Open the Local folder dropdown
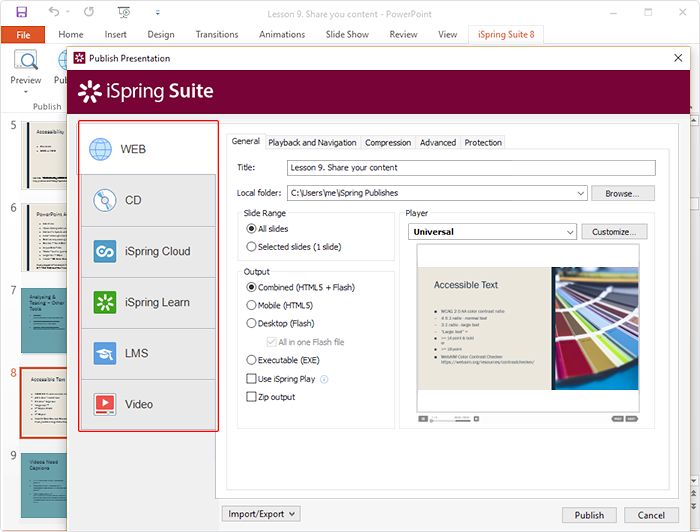700x532 pixels. [580, 193]
